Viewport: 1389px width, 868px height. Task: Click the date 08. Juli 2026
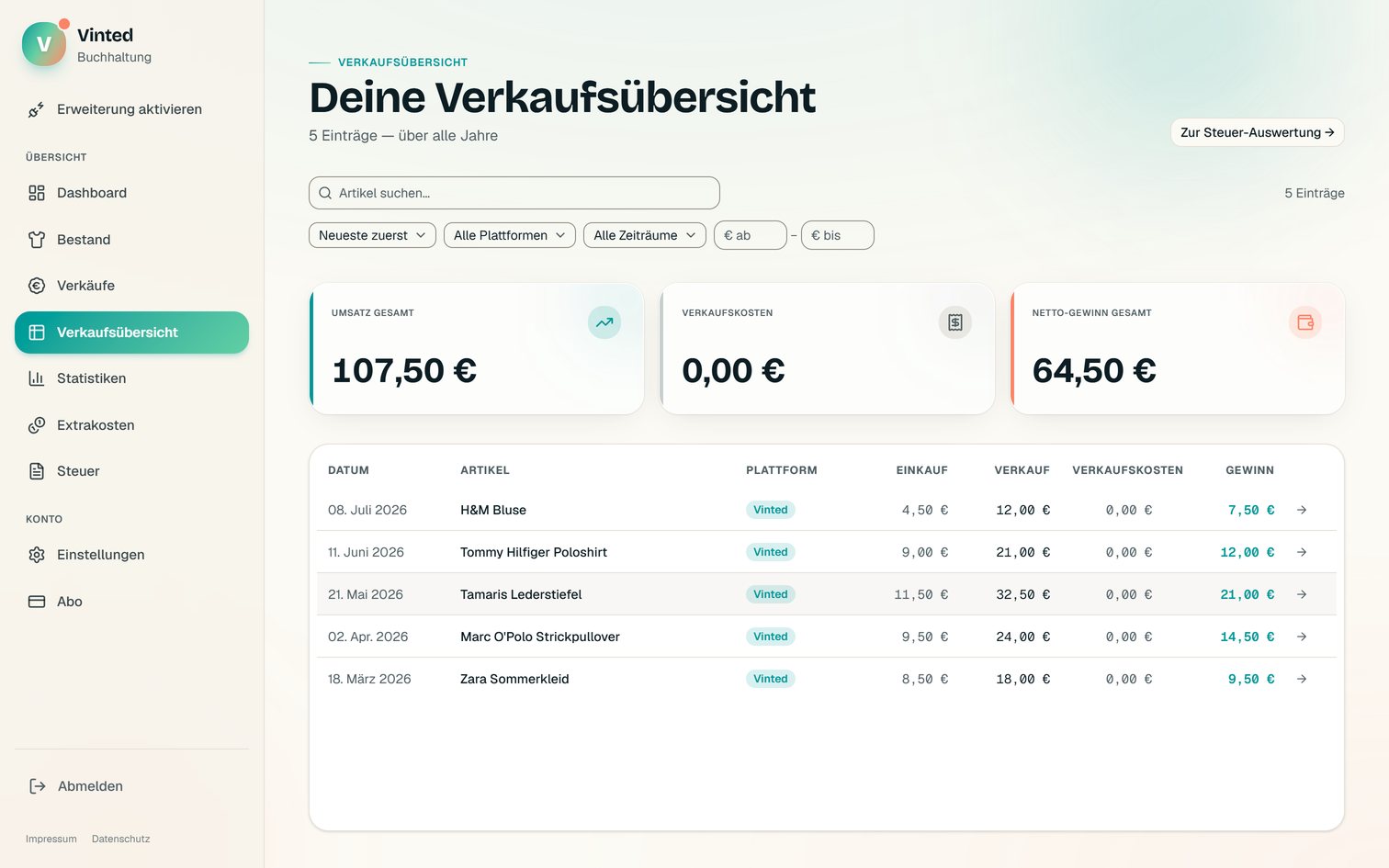(x=367, y=510)
